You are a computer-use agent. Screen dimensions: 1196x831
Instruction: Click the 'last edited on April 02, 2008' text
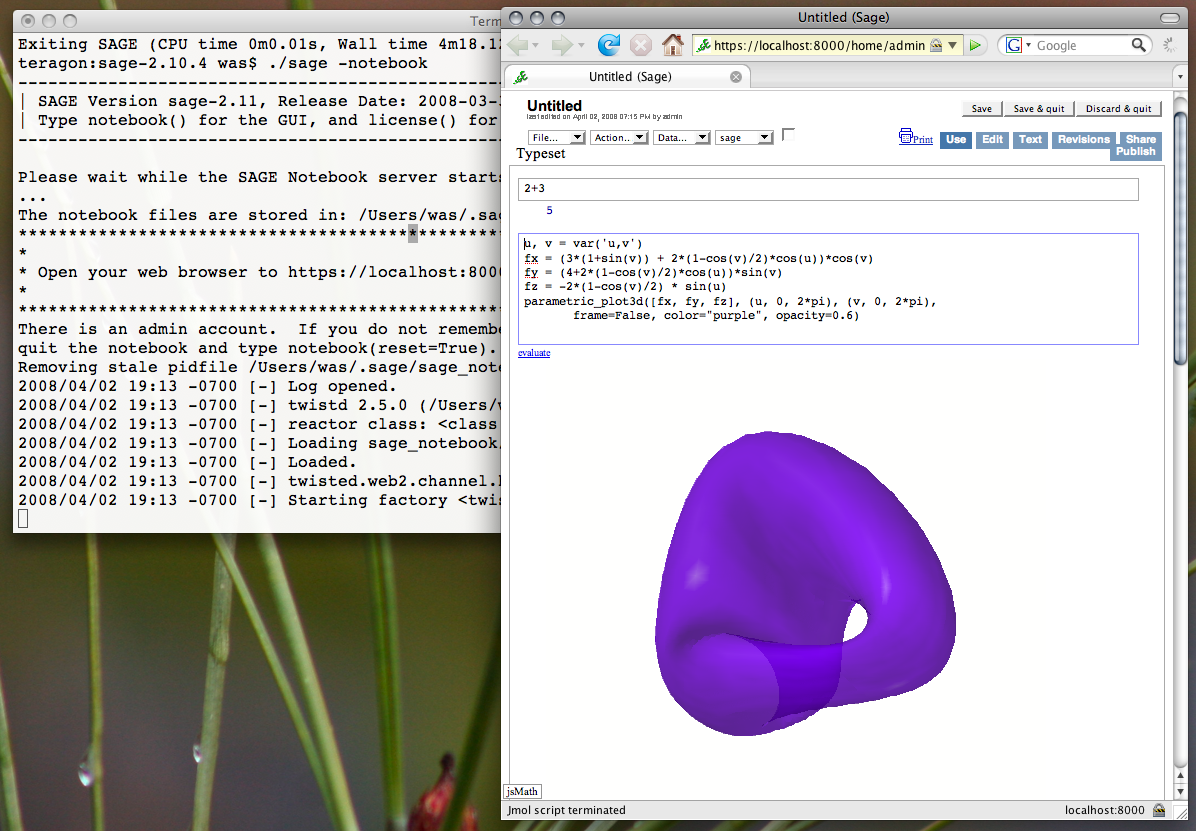click(604, 117)
